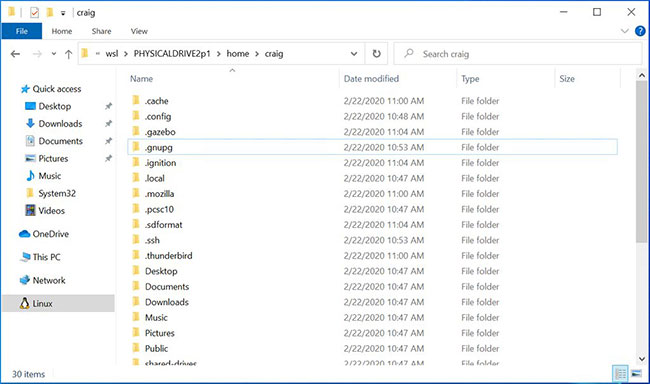Select the .config folder icon
Image resolution: width=650 pixels, height=384 pixels.
coord(136,116)
